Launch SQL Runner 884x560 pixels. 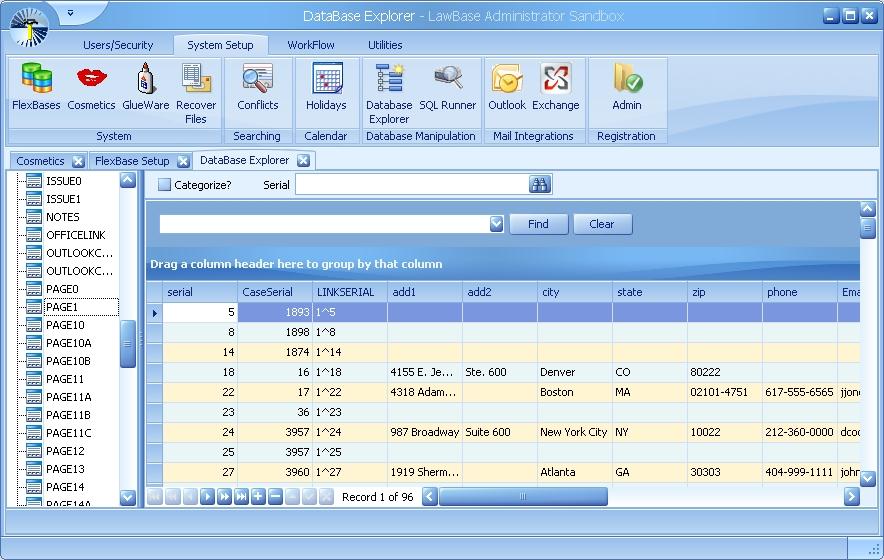point(448,86)
